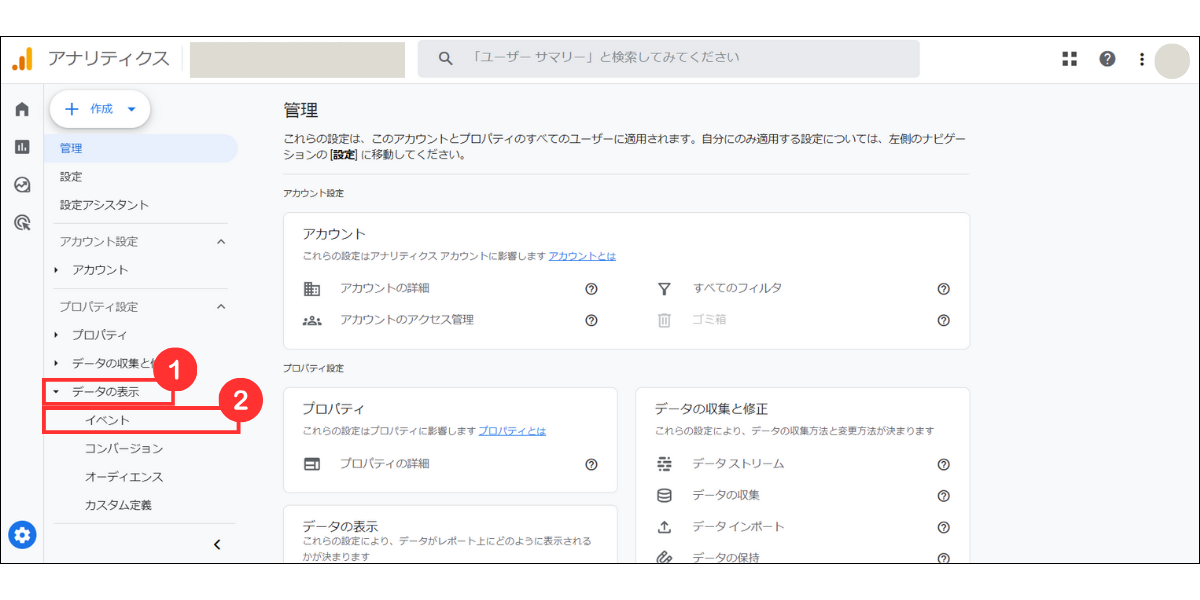Click help icon next to すべてのフィルタ
1200x600 pixels.
[x=943, y=289]
